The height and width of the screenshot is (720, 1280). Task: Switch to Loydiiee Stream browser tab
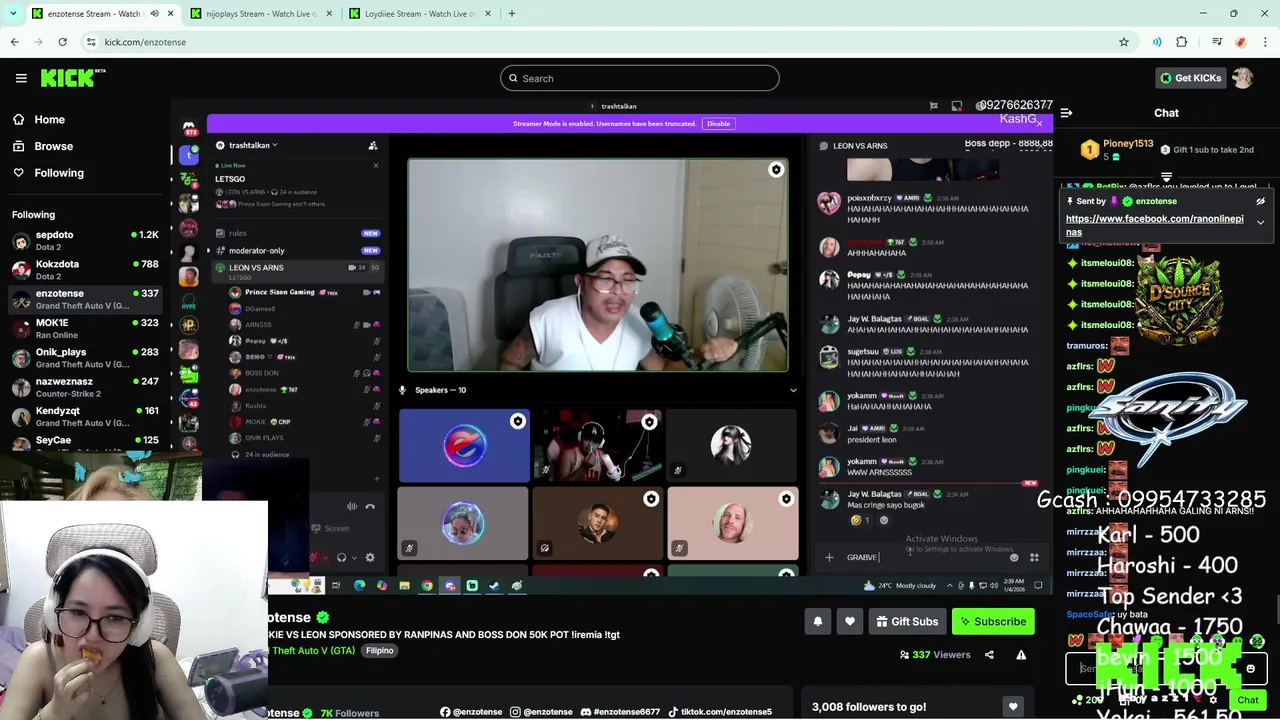click(x=420, y=14)
